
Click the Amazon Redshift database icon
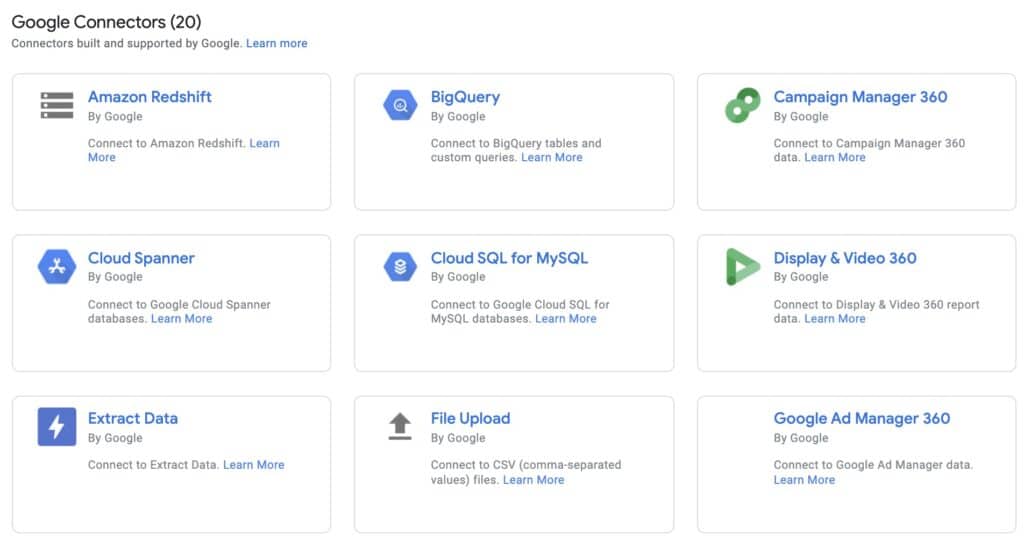coord(57,105)
